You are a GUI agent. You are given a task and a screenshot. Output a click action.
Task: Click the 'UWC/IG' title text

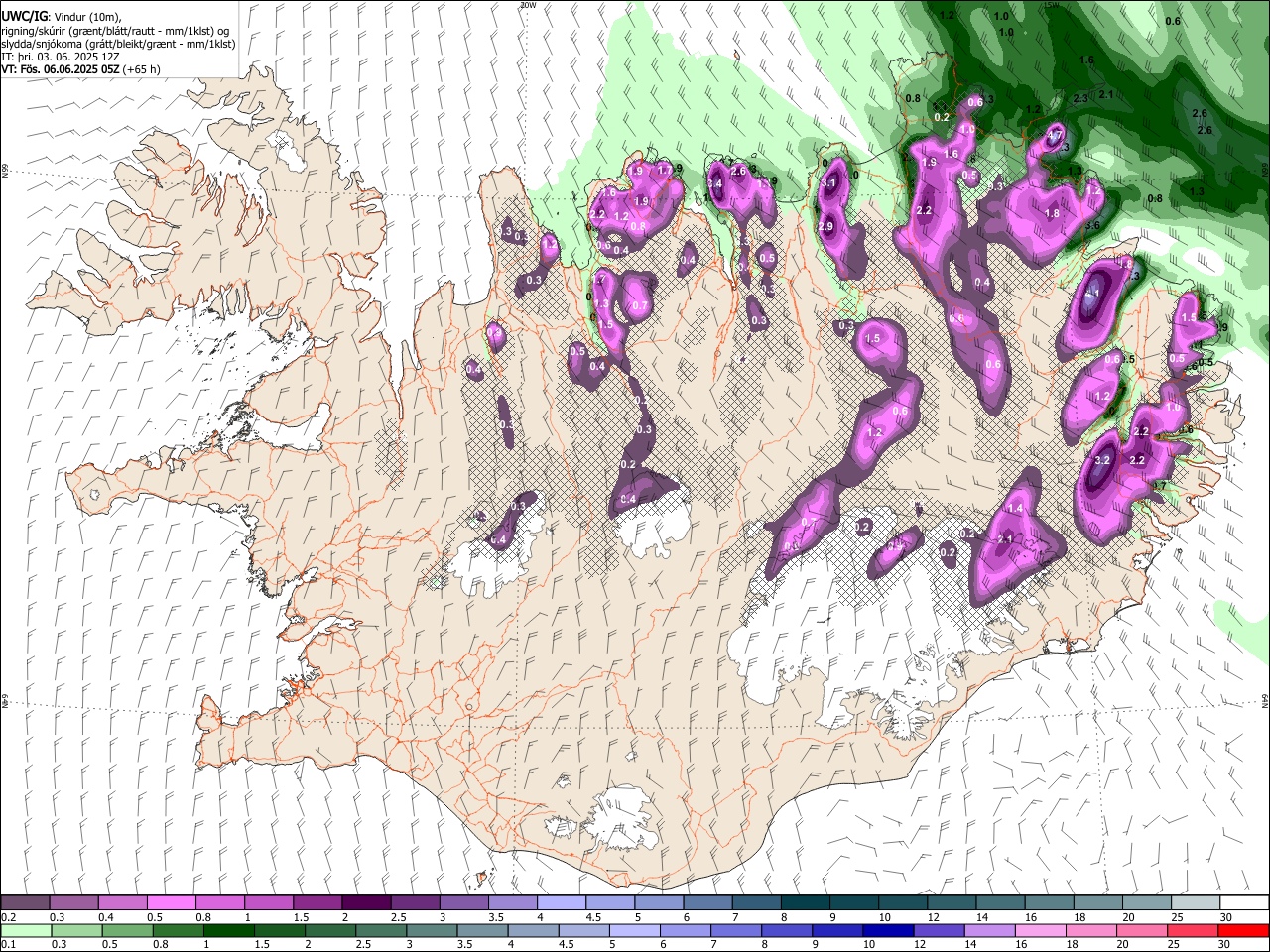(x=23, y=16)
